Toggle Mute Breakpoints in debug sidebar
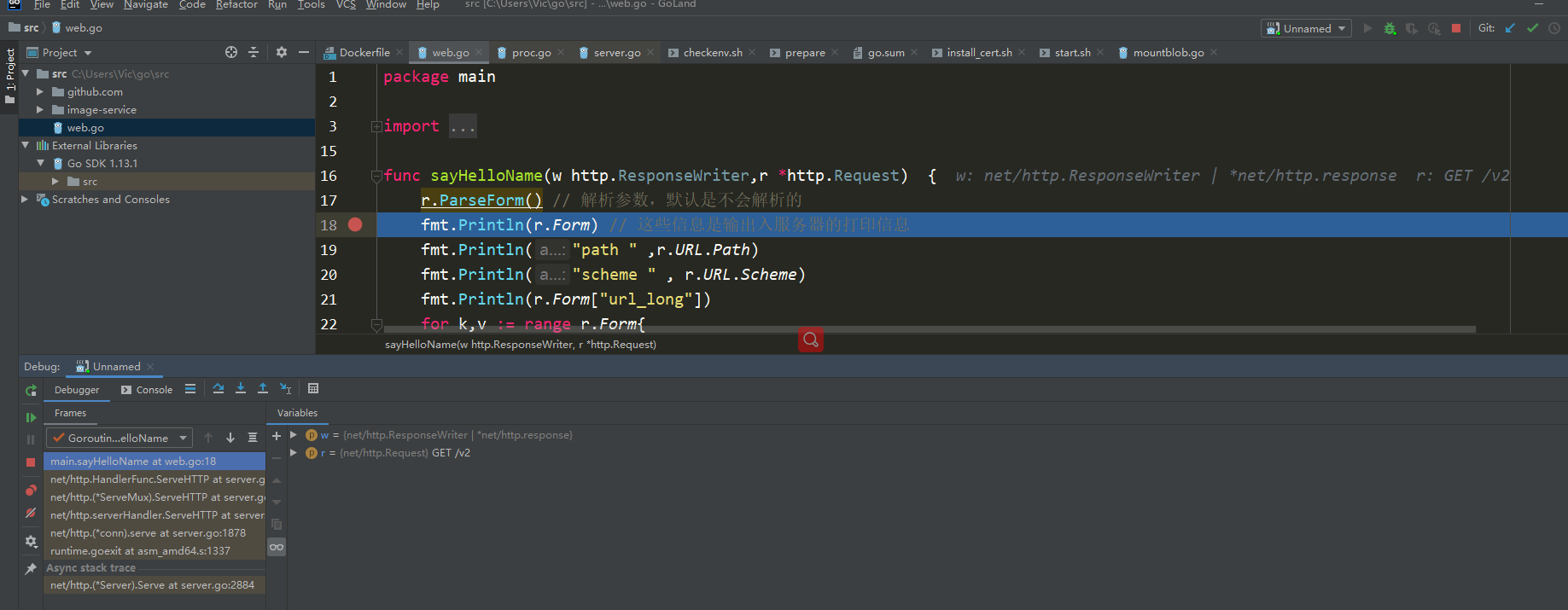 pyautogui.click(x=31, y=513)
